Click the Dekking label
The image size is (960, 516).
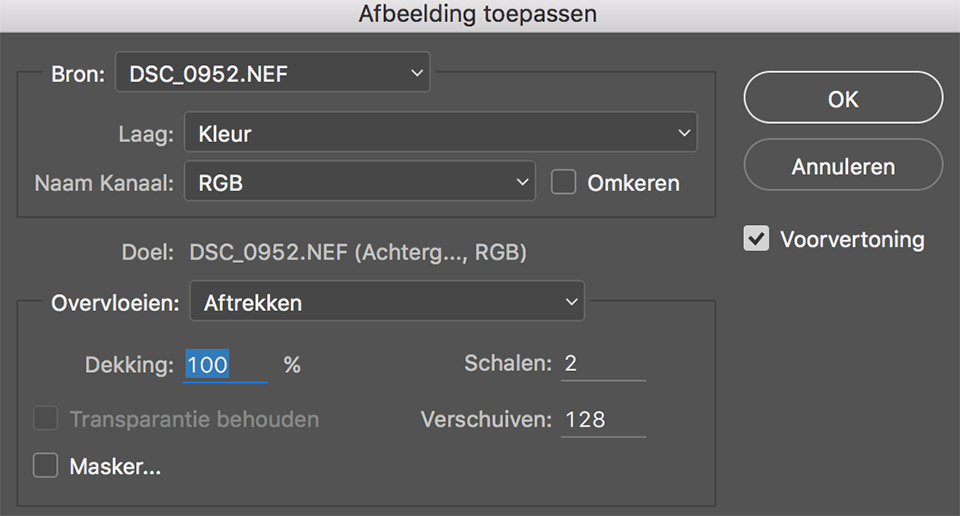(129, 365)
